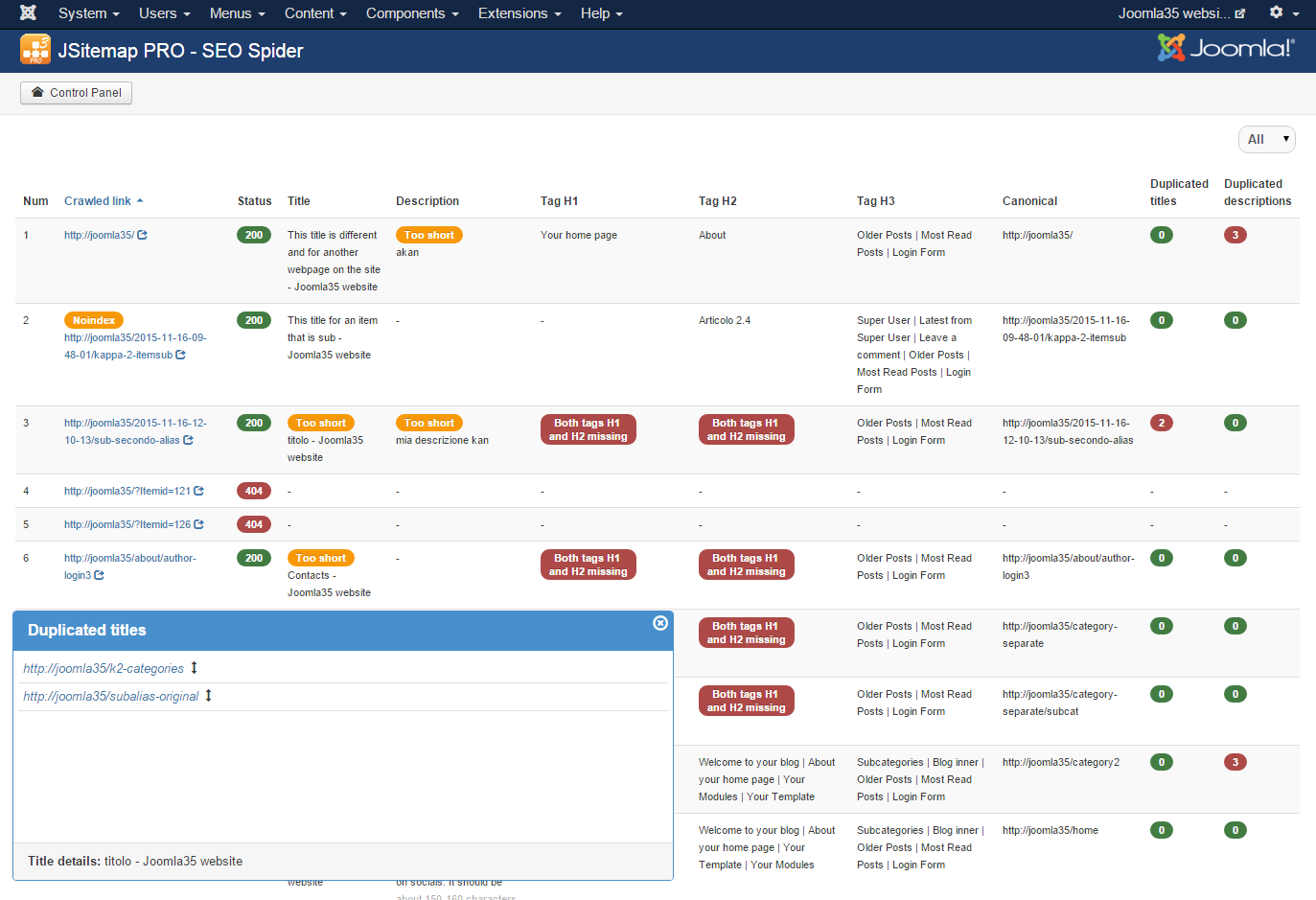This screenshot has height=900, width=1316.
Task: Open http://joomla35/ via its external-link icon
Action: [x=143, y=235]
